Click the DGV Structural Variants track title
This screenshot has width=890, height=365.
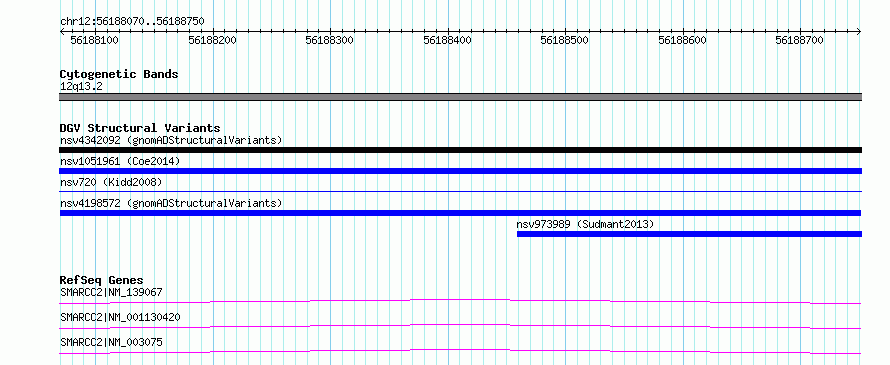point(140,128)
